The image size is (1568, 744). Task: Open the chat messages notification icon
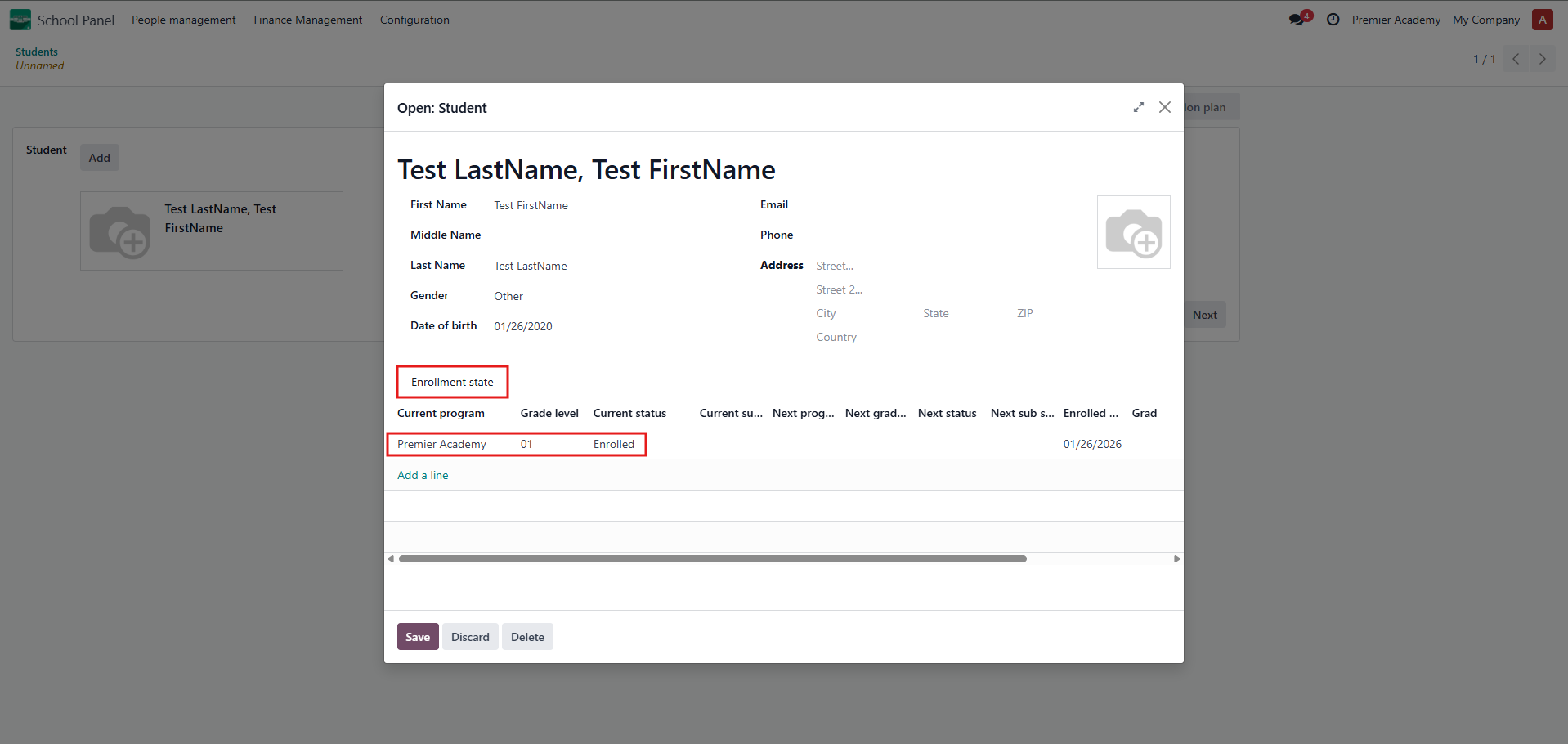[1297, 20]
